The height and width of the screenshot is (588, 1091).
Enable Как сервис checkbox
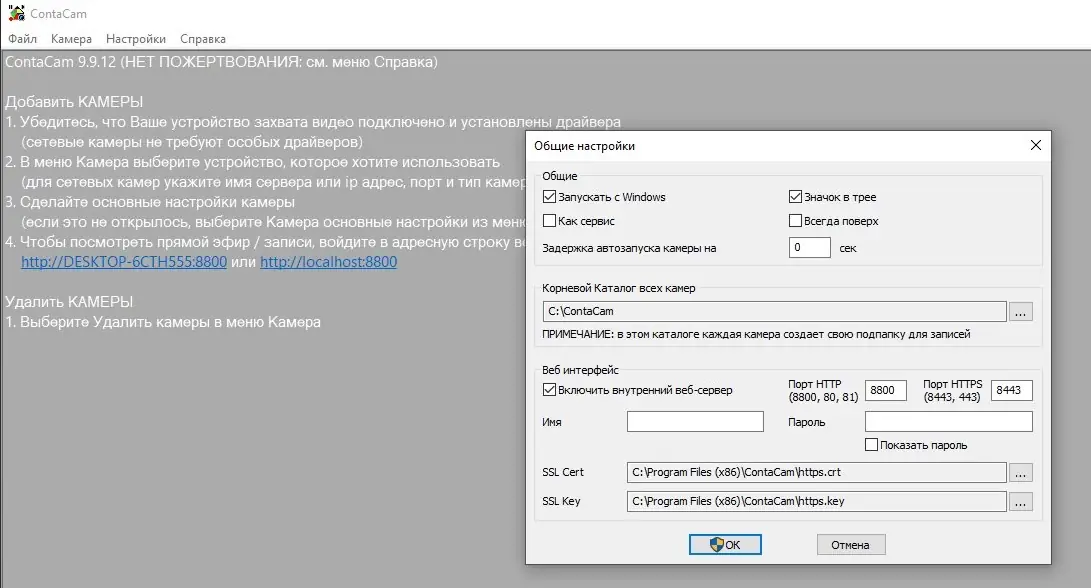pyautogui.click(x=549, y=220)
